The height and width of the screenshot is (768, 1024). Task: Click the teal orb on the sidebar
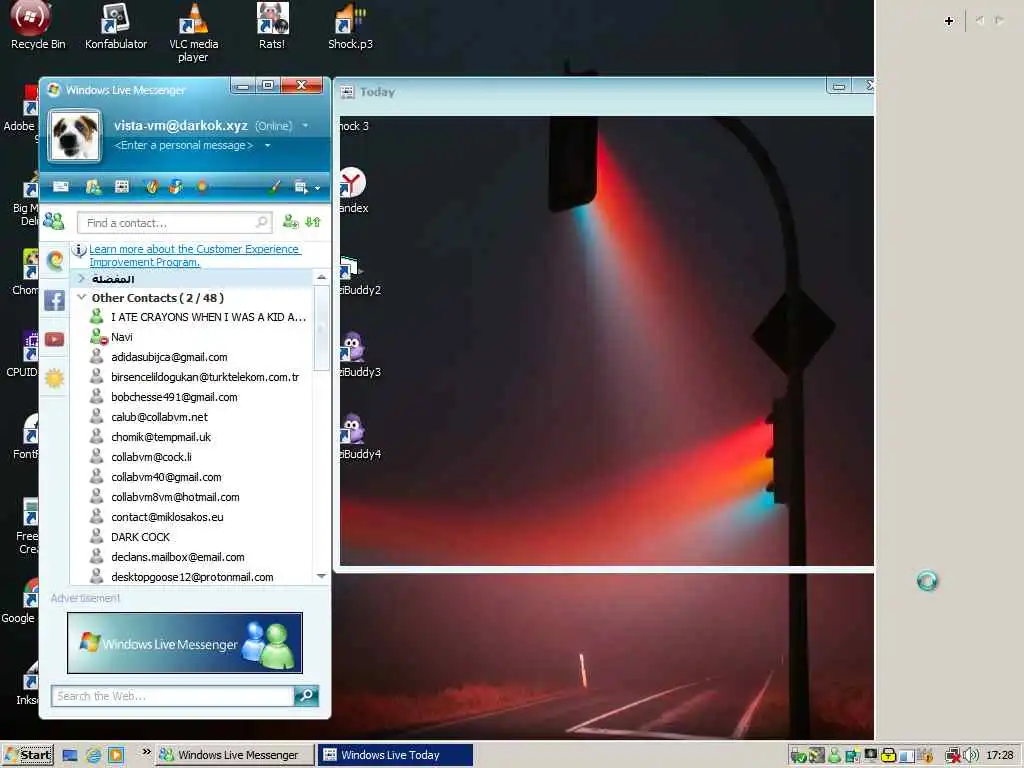click(x=927, y=581)
